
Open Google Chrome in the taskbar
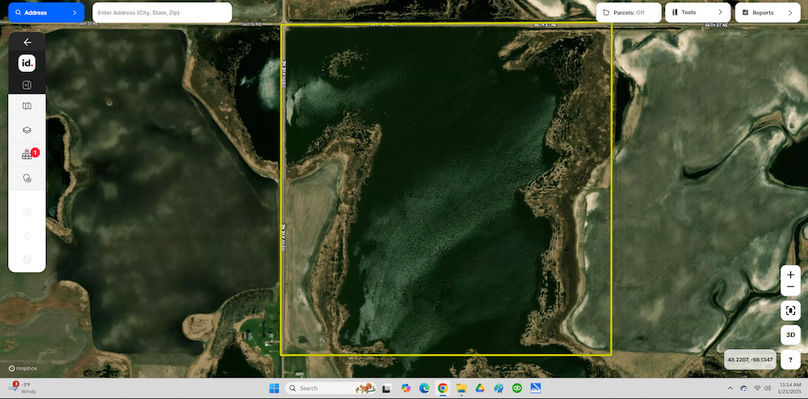click(x=443, y=388)
